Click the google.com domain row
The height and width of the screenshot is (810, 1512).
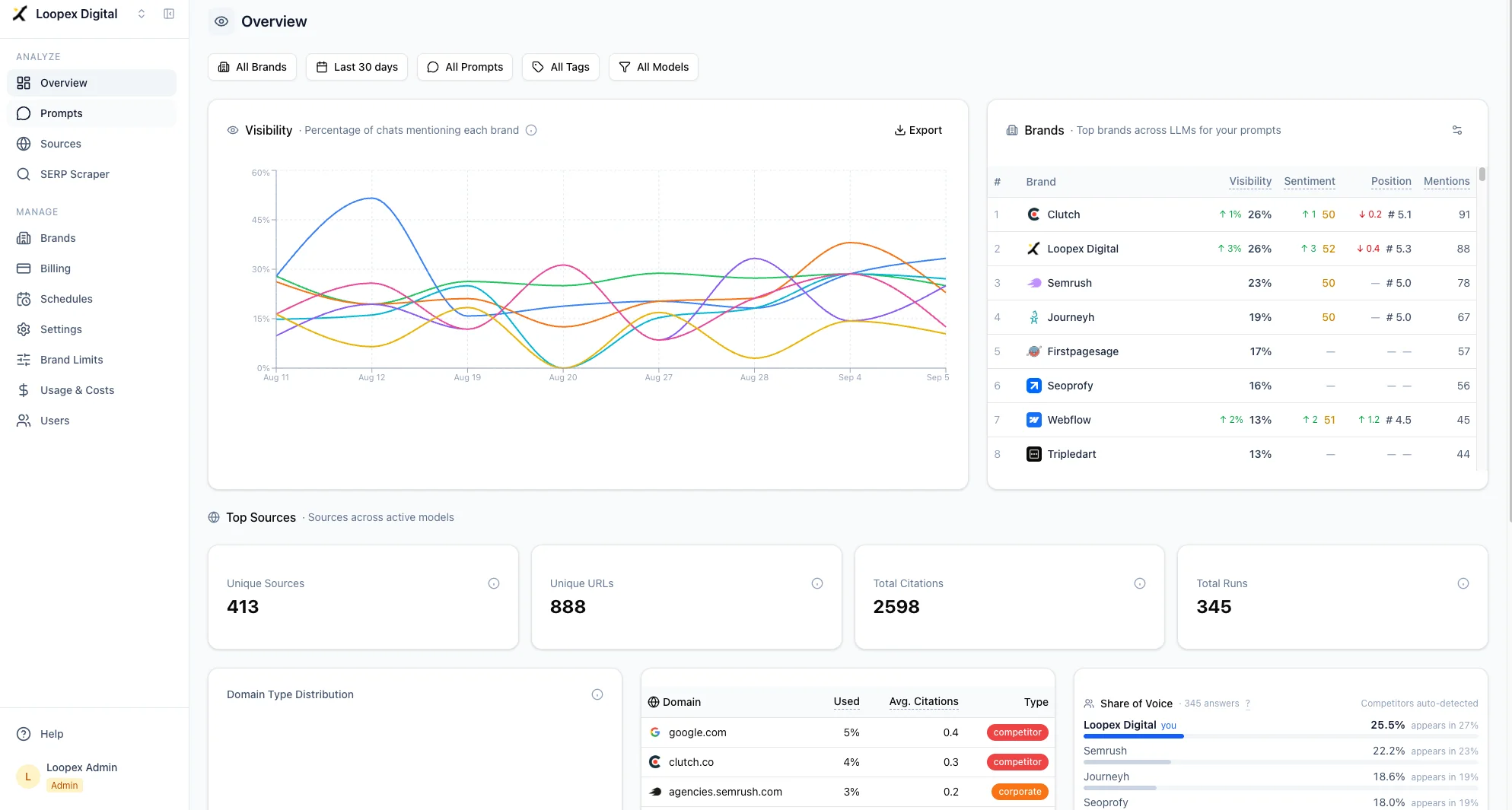tap(848, 732)
